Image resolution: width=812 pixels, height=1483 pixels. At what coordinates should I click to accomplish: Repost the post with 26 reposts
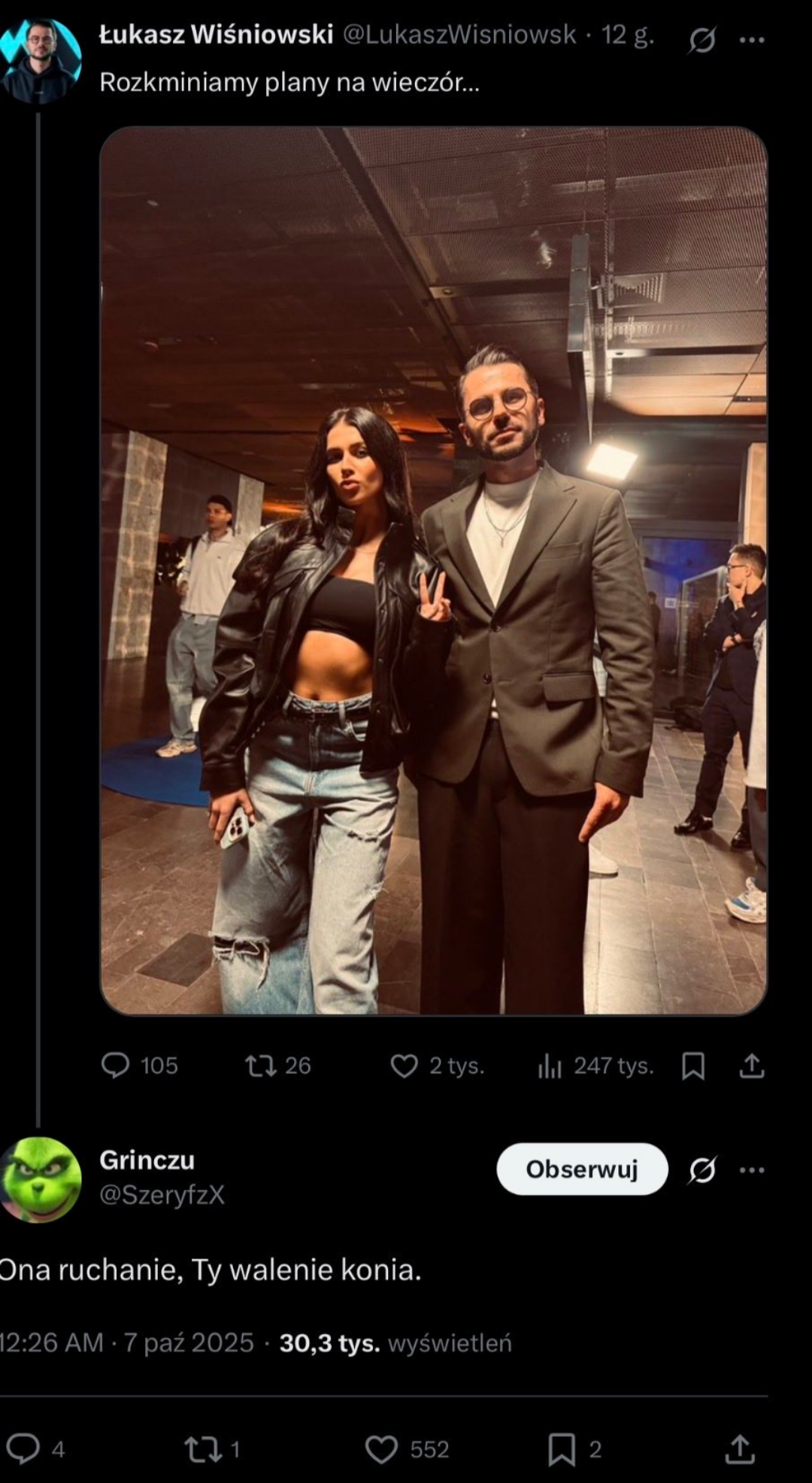pos(262,1065)
